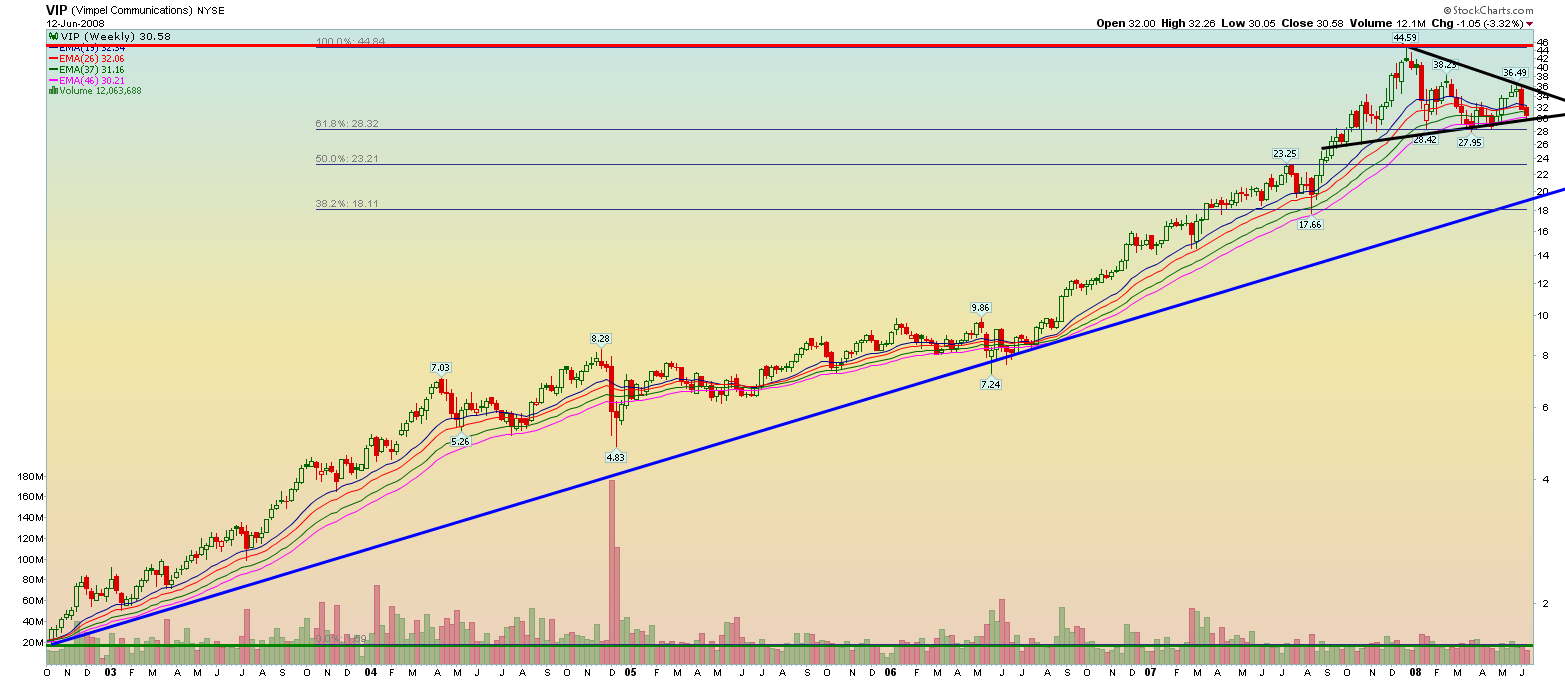Click the 180M volume axis label
The image size is (1565, 681).
[x=32, y=477]
